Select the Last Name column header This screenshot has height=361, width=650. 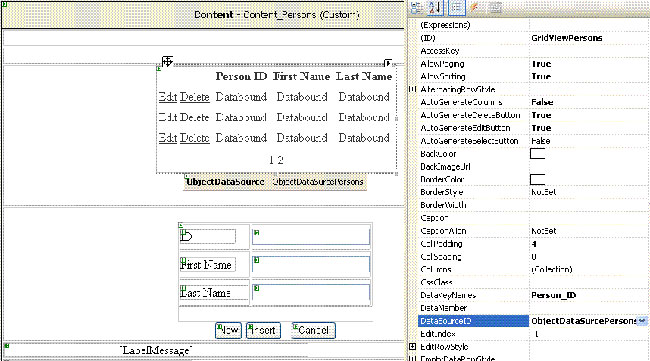tap(364, 77)
